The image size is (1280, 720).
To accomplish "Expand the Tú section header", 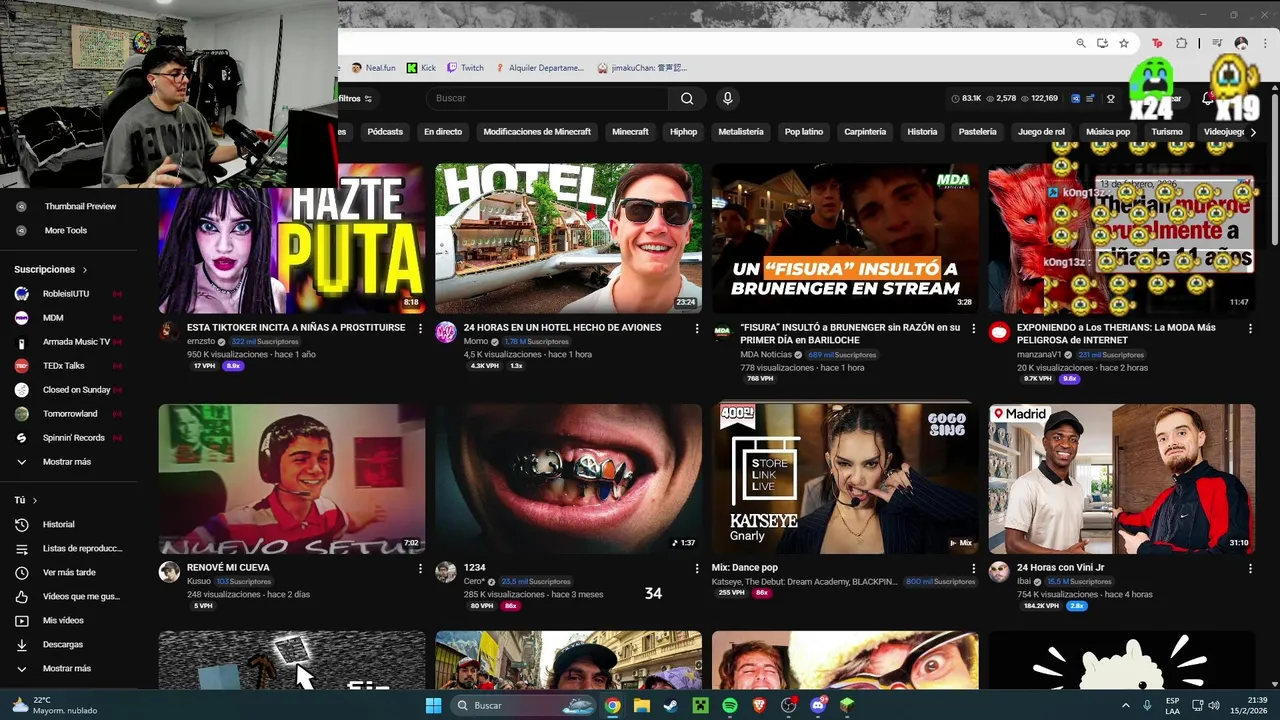I will [26, 500].
